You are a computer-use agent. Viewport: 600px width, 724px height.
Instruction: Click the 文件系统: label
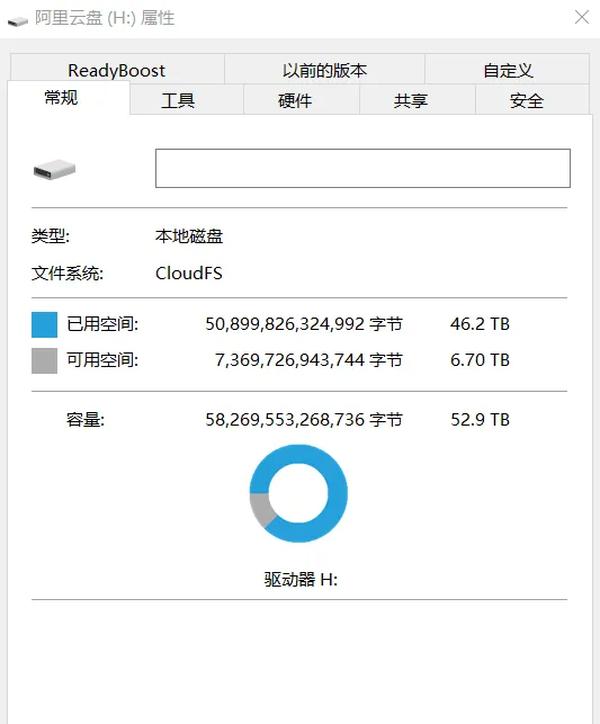pos(67,273)
